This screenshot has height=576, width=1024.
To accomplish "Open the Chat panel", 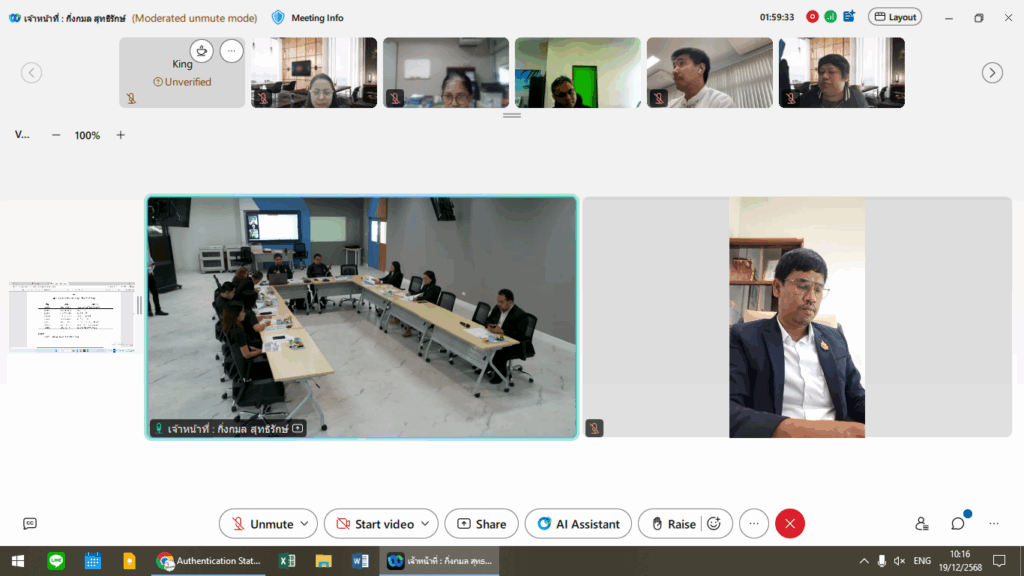I will click(957, 524).
